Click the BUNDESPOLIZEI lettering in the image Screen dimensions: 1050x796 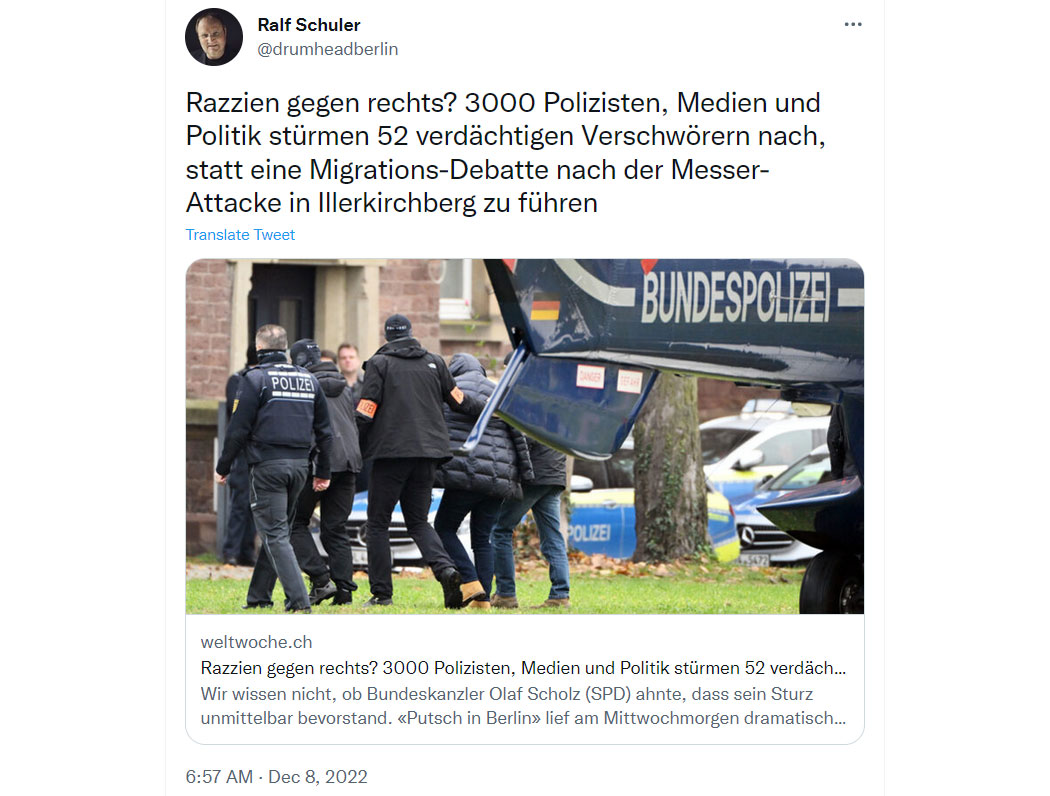735,297
